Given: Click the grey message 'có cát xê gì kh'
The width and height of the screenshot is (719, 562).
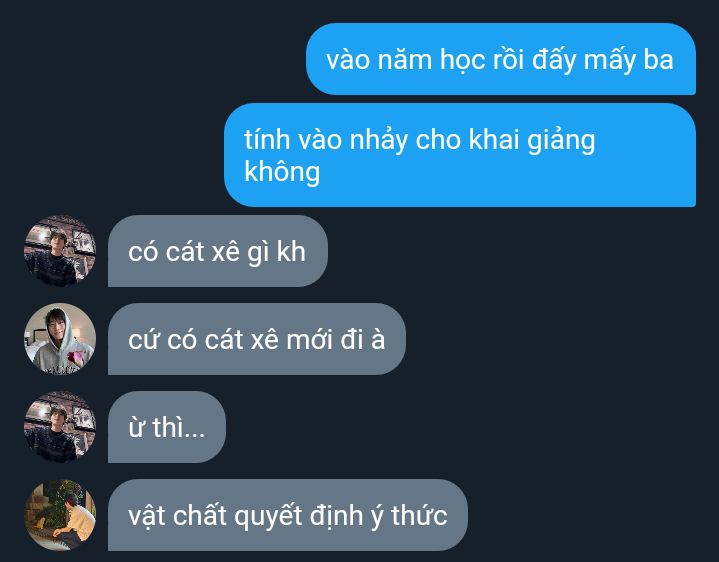Looking at the screenshot, I should coord(218,251).
